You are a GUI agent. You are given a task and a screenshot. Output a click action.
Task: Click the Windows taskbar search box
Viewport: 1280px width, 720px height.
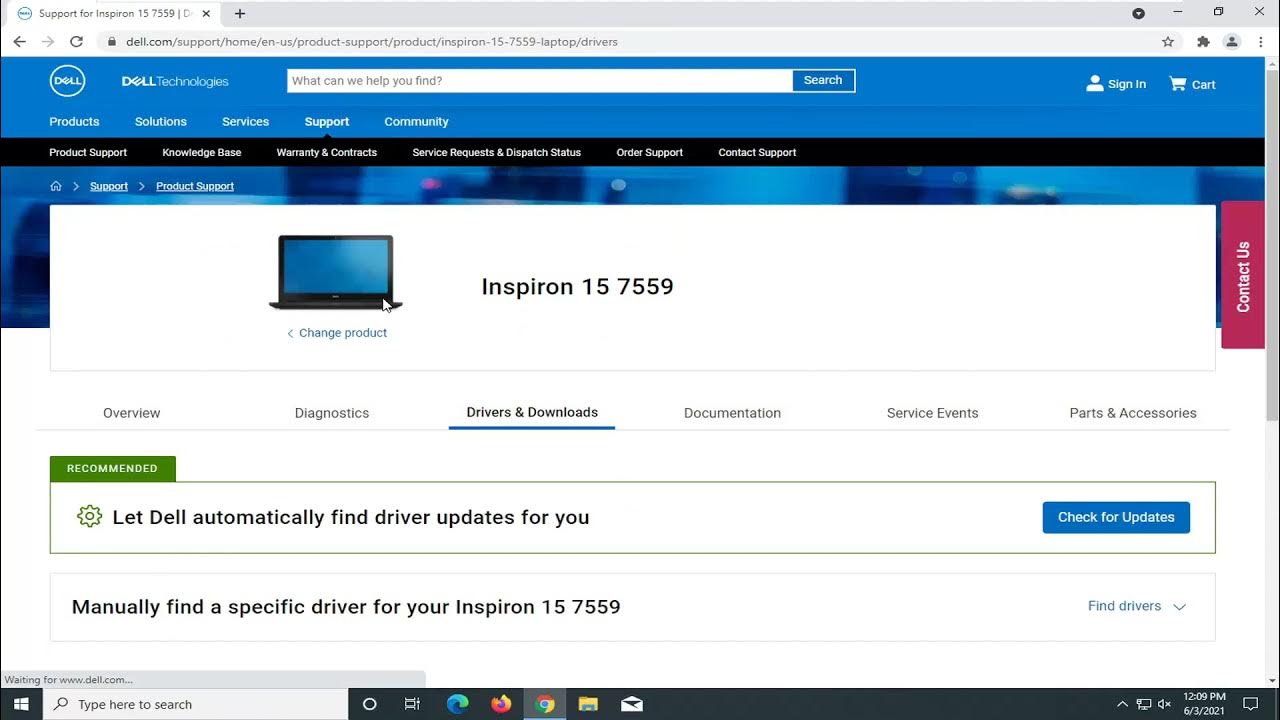196,704
